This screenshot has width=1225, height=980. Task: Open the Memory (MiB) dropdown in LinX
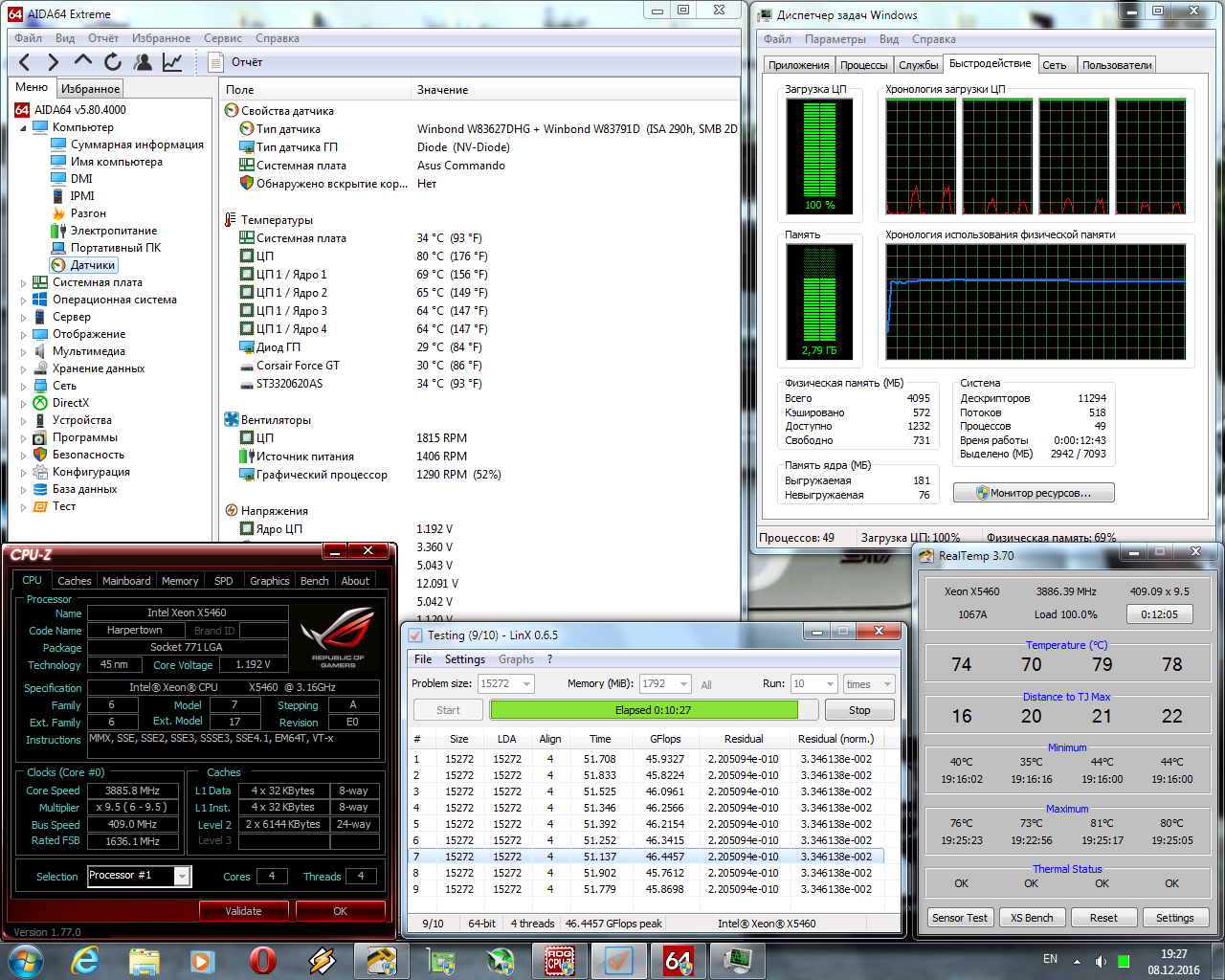(x=683, y=684)
